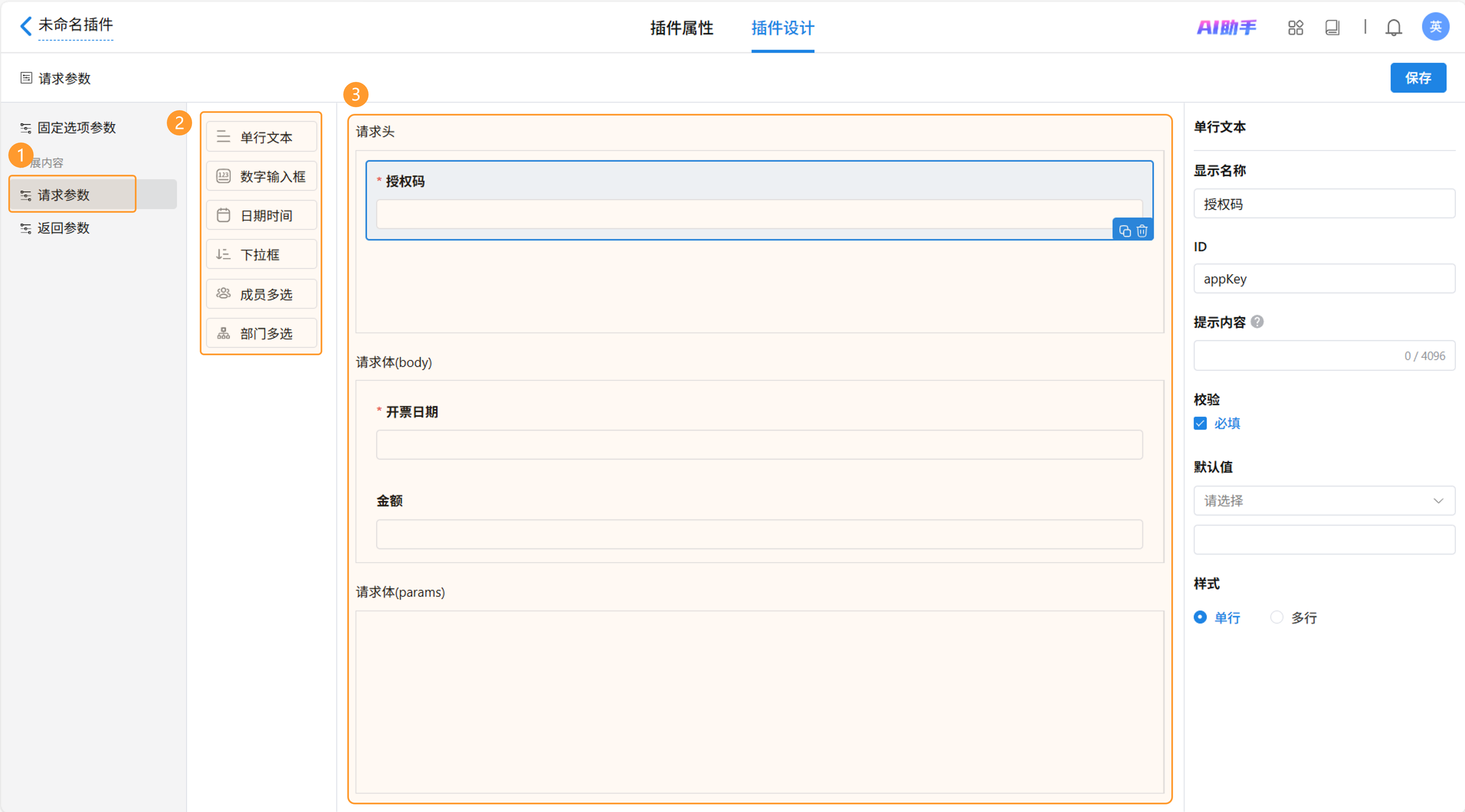Add a 下拉框 component
Image resolution: width=1465 pixels, height=812 pixels.
(x=261, y=254)
